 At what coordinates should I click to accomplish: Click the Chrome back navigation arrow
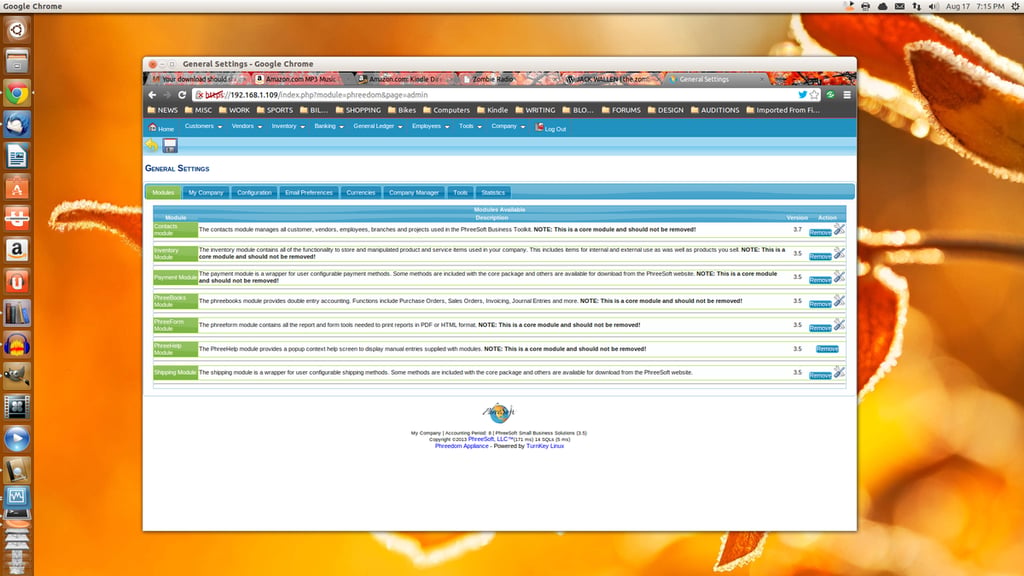pos(152,95)
